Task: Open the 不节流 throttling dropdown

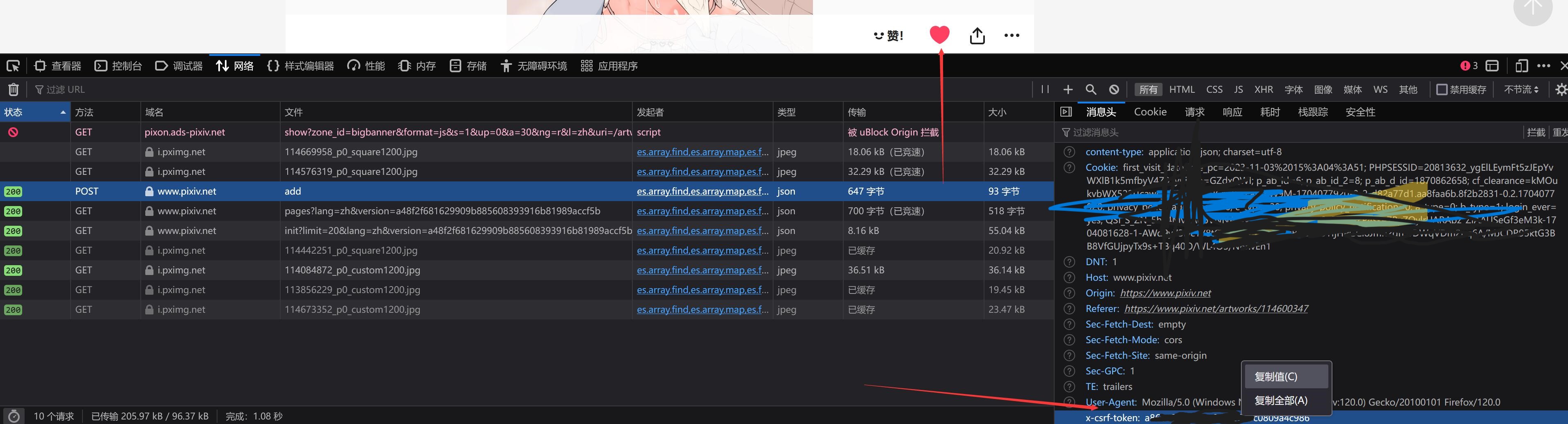Action: pyautogui.click(x=1521, y=89)
